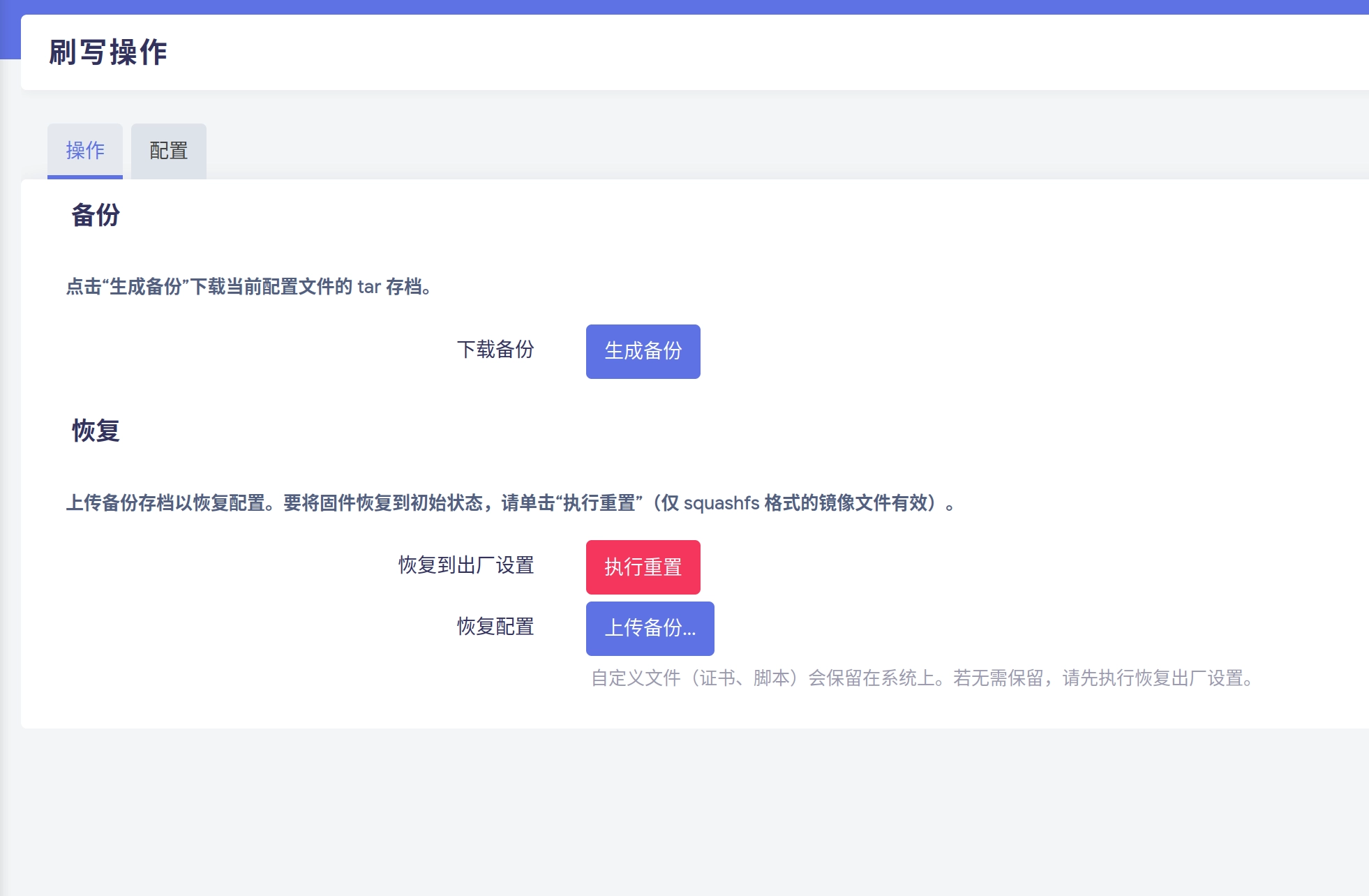Return to the 操作 tab view

pos(84,150)
